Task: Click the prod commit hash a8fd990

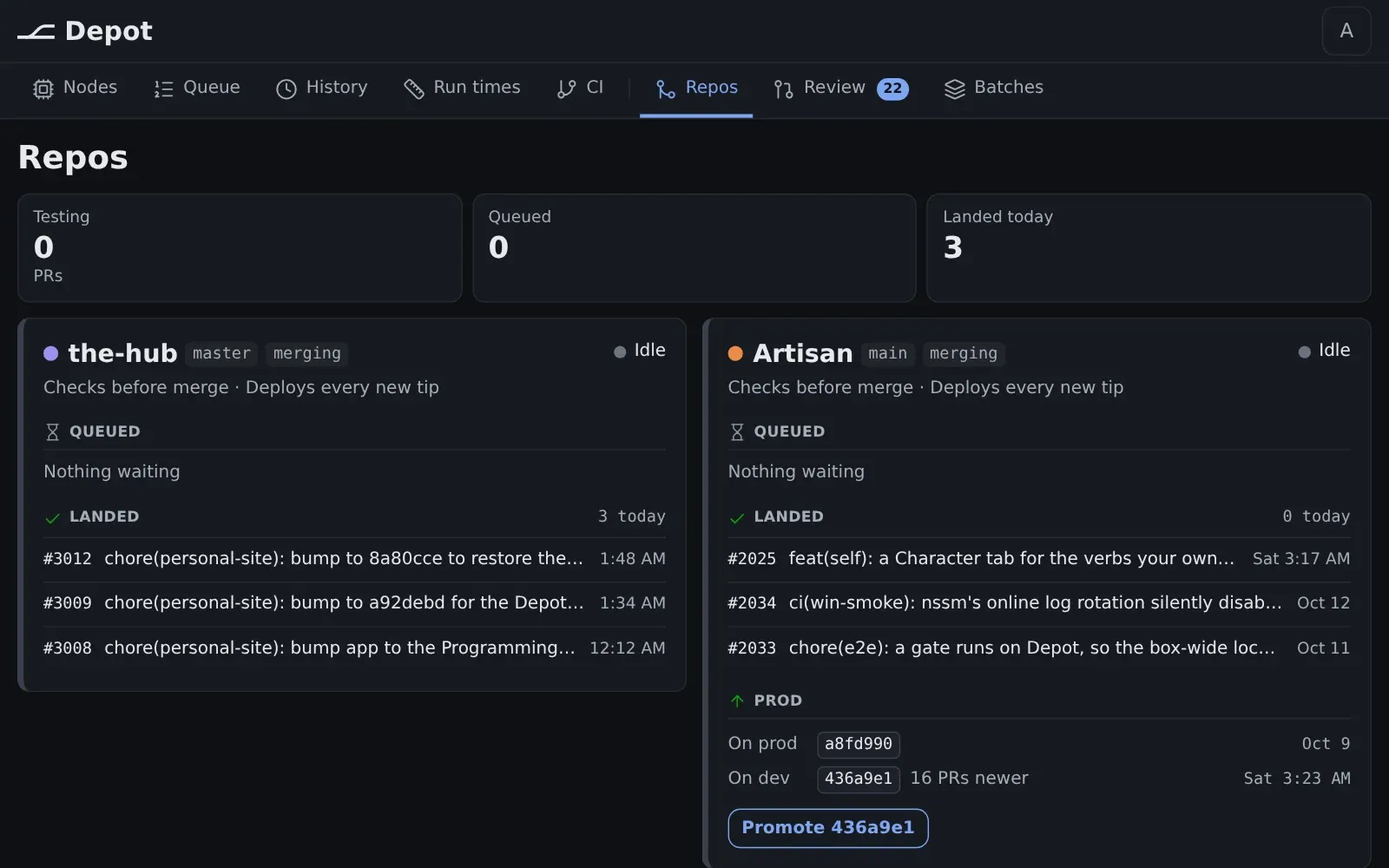Action: click(x=859, y=744)
